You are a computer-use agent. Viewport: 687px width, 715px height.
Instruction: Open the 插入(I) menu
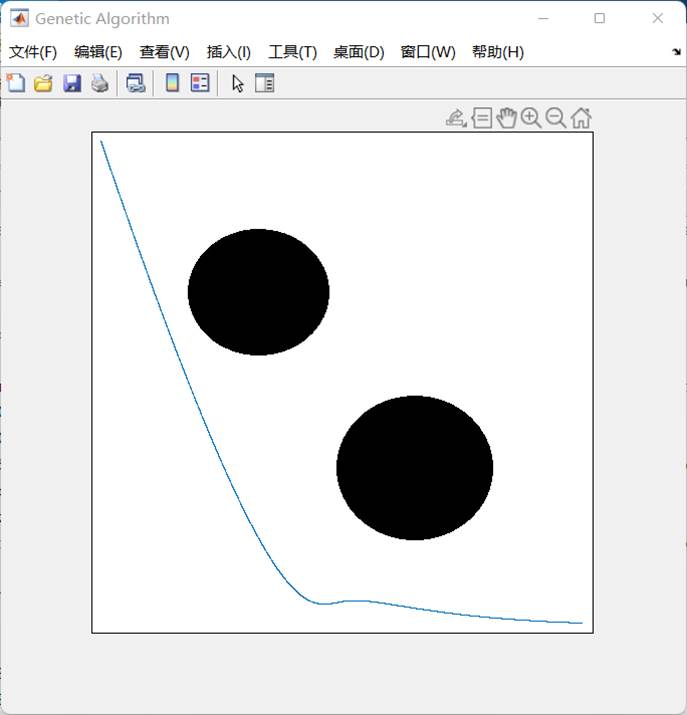[x=228, y=52]
